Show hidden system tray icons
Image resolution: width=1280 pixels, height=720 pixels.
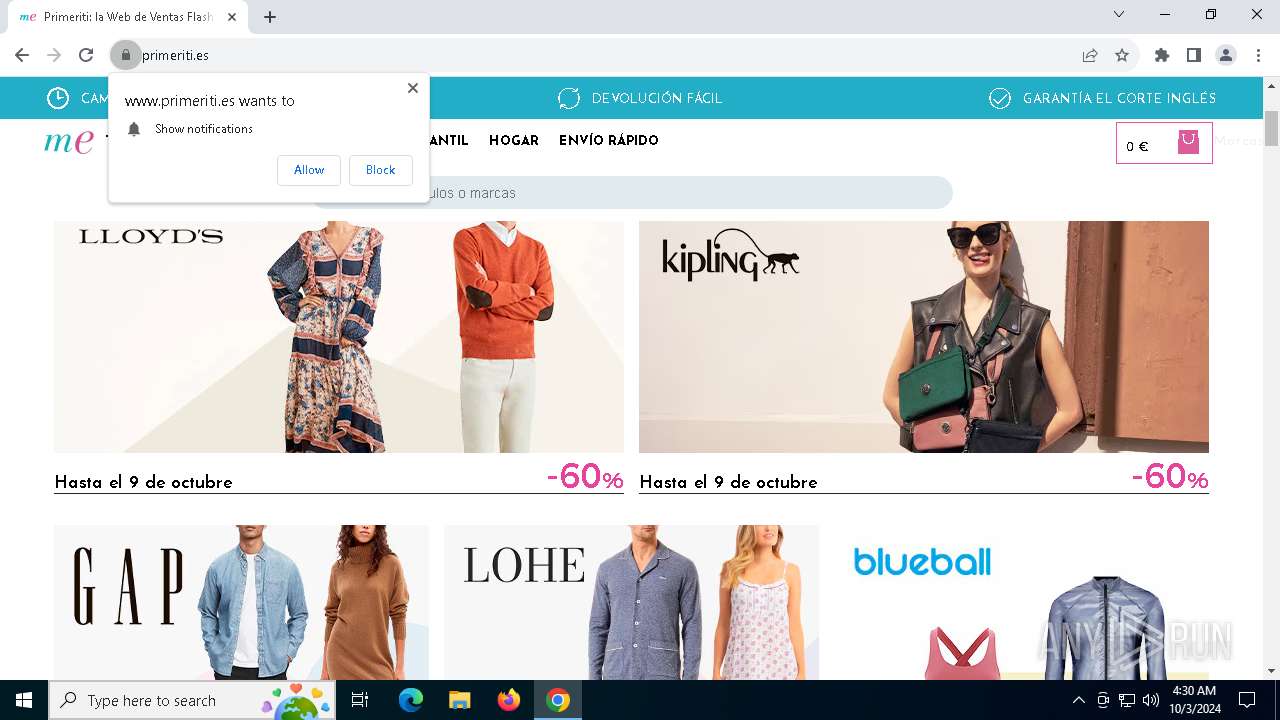pos(1078,700)
